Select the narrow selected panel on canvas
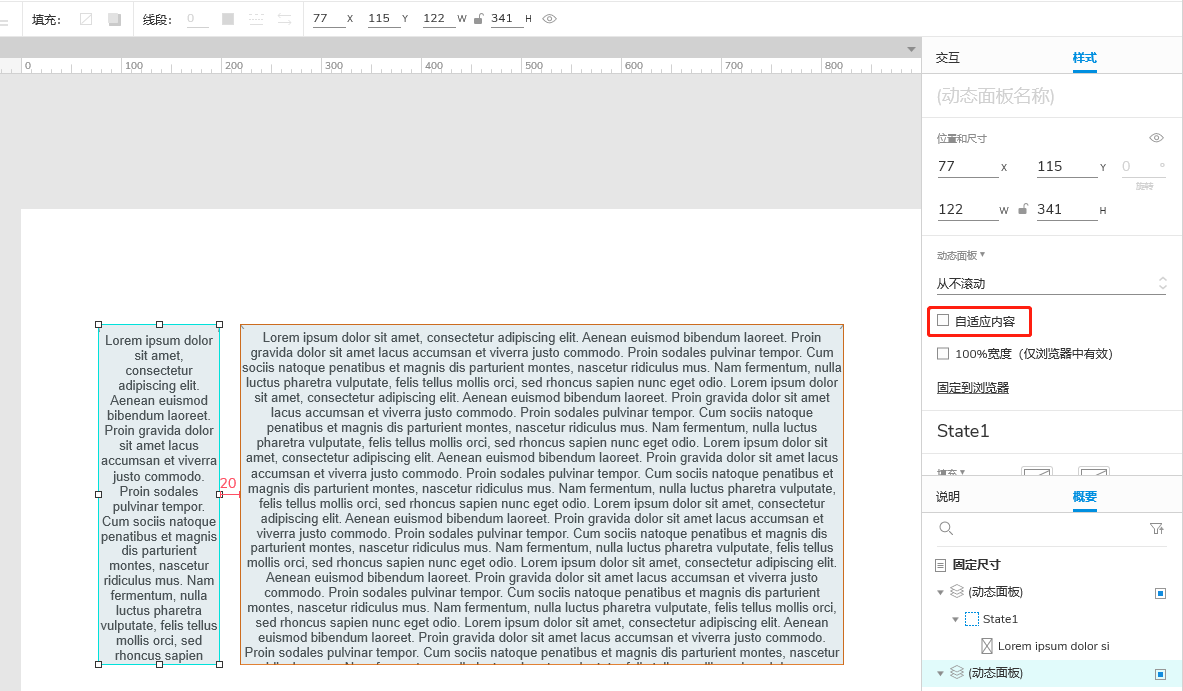Viewport: 1183px width, 691px height. [x=159, y=494]
